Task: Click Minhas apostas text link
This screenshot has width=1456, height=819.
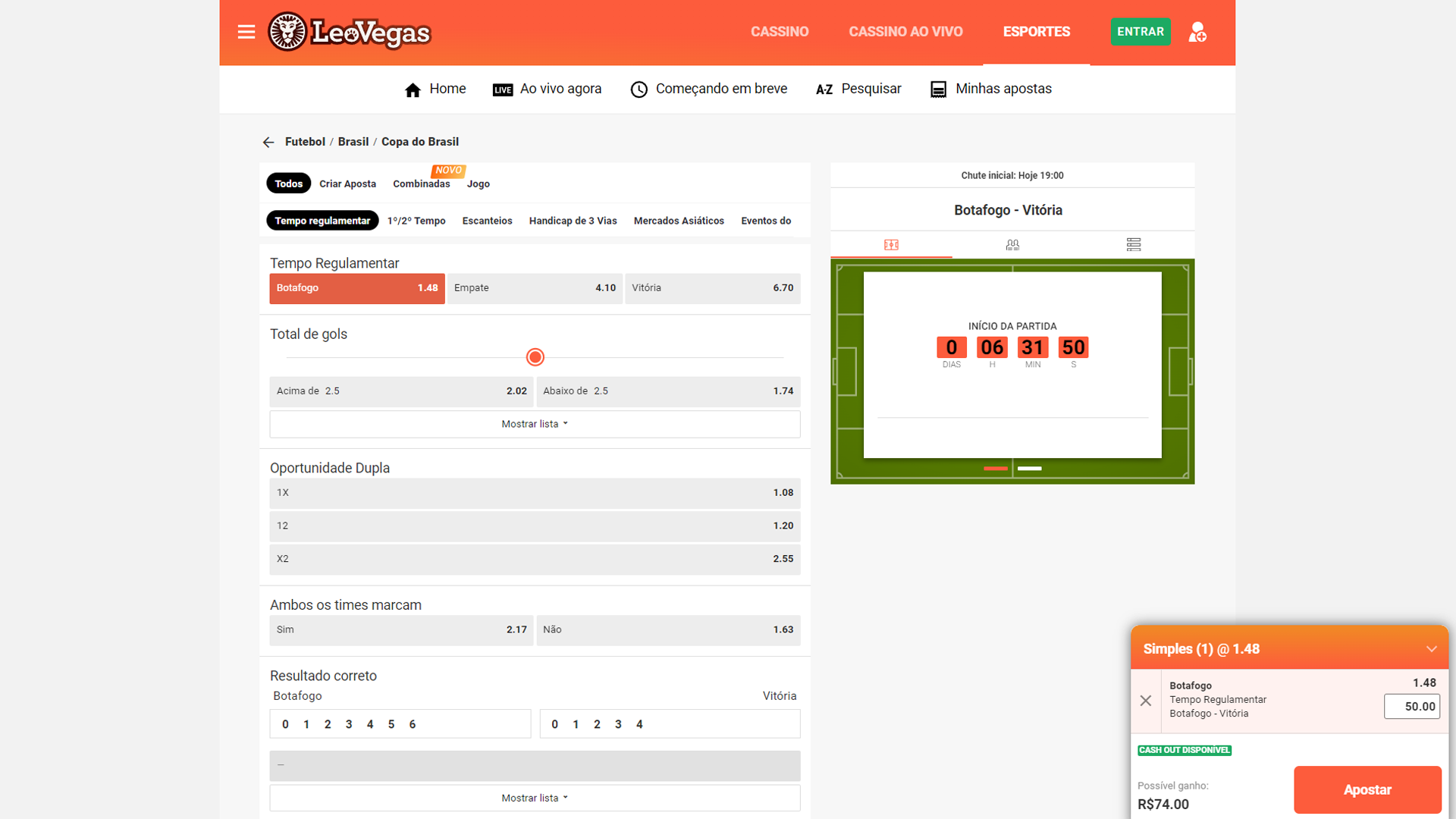Action: [1003, 89]
